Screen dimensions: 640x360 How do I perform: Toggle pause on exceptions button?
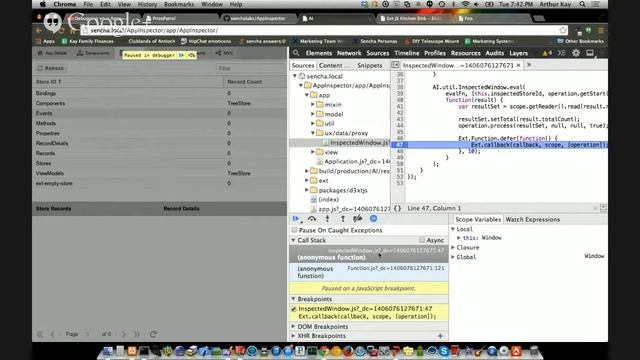click(x=373, y=219)
